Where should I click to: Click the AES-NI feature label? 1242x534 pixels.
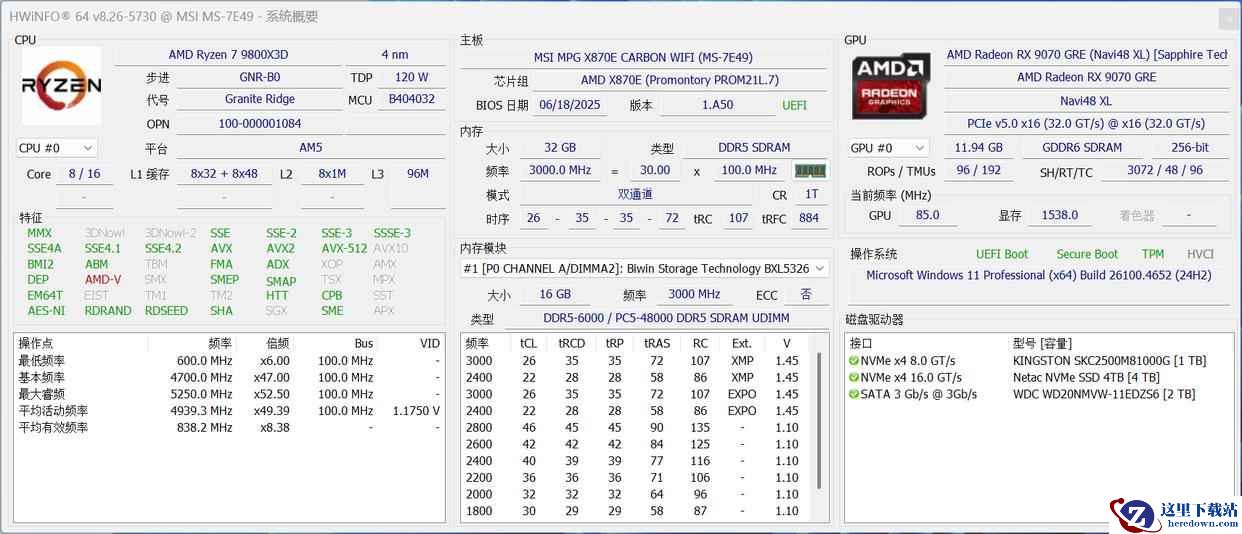tap(46, 311)
